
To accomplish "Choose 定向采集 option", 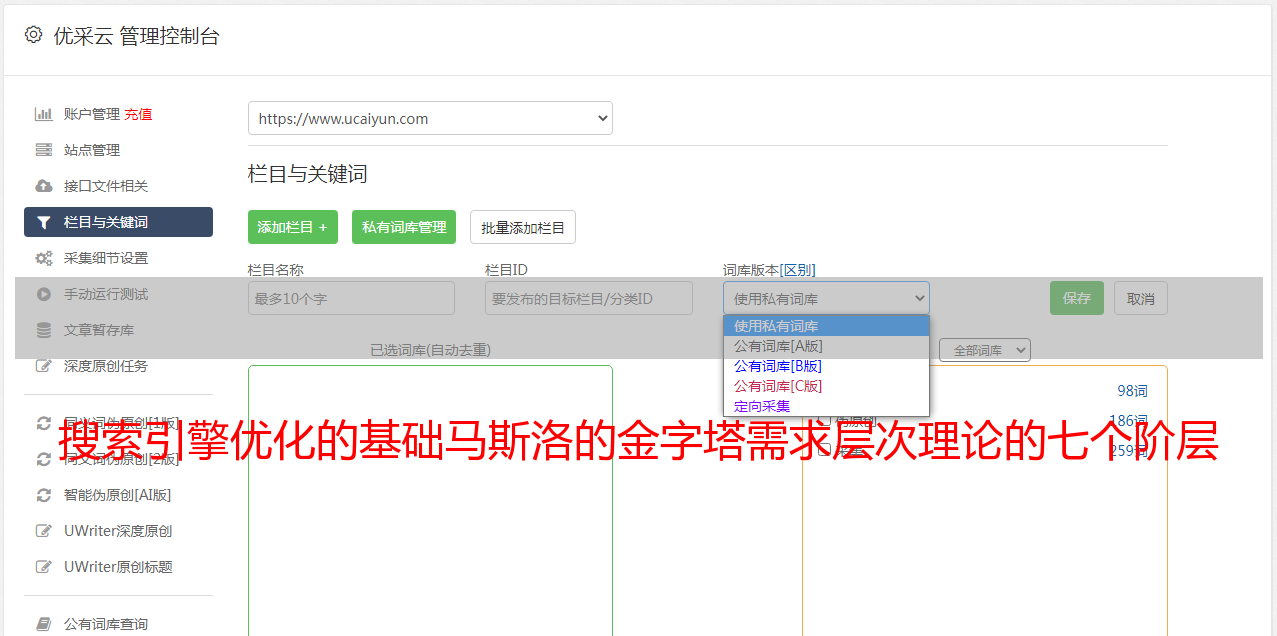I will 826,406.
